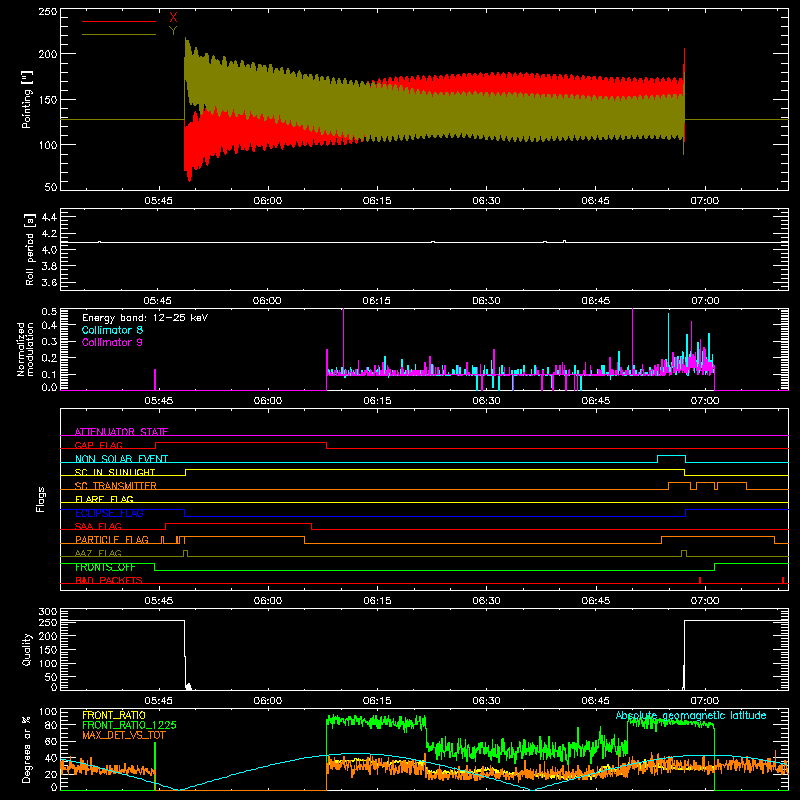Click '4.4' on the Roll period axis
The height and width of the screenshot is (800, 800).
pyautogui.click(x=49, y=217)
